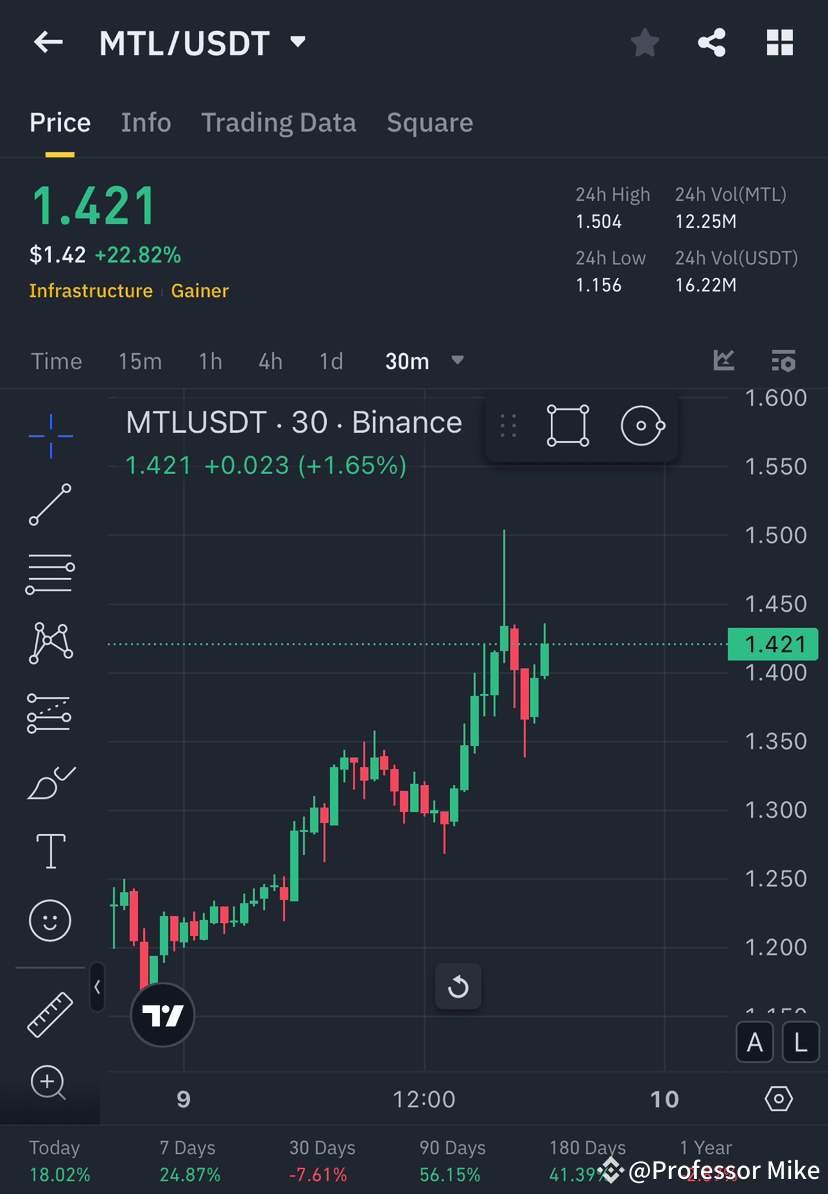Open the indicators settings icon
Viewport: 828px width, 1194px height.
[783, 361]
